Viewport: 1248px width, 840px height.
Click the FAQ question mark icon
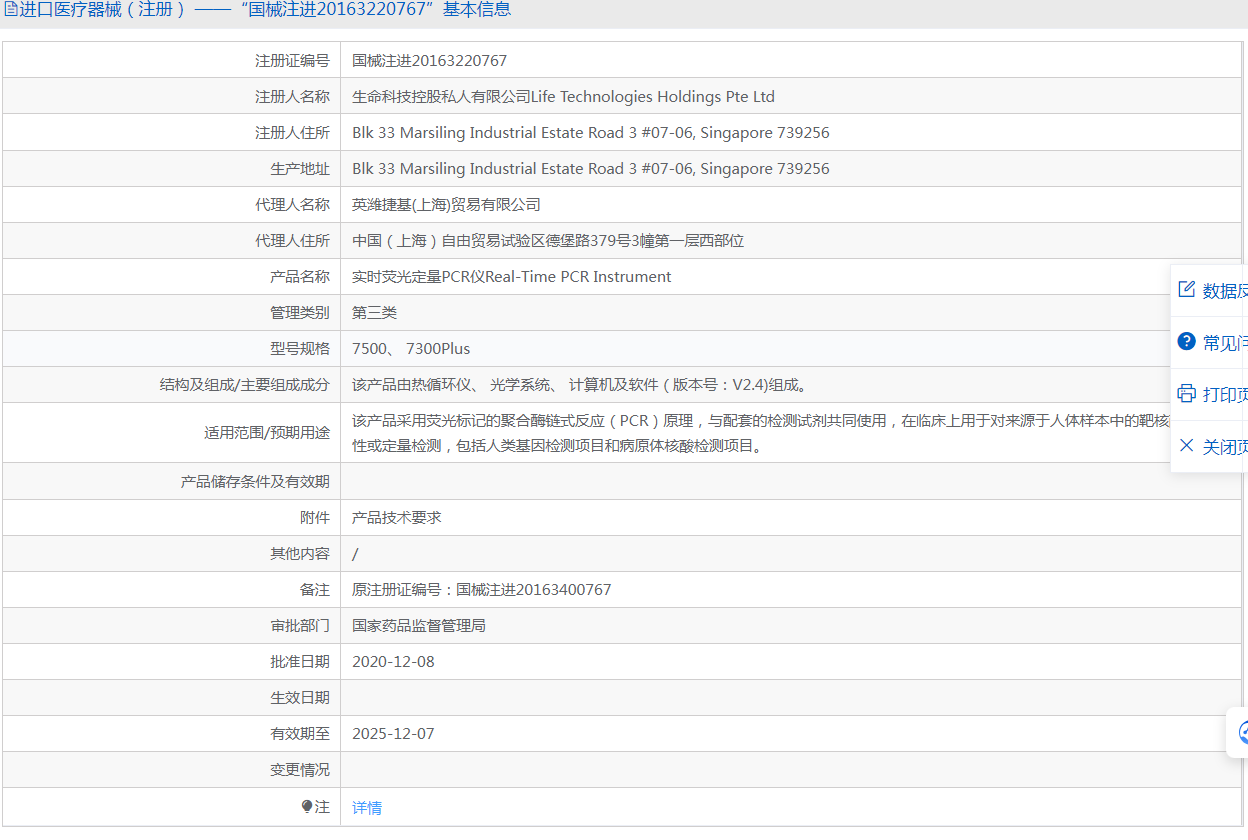(x=1187, y=341)
